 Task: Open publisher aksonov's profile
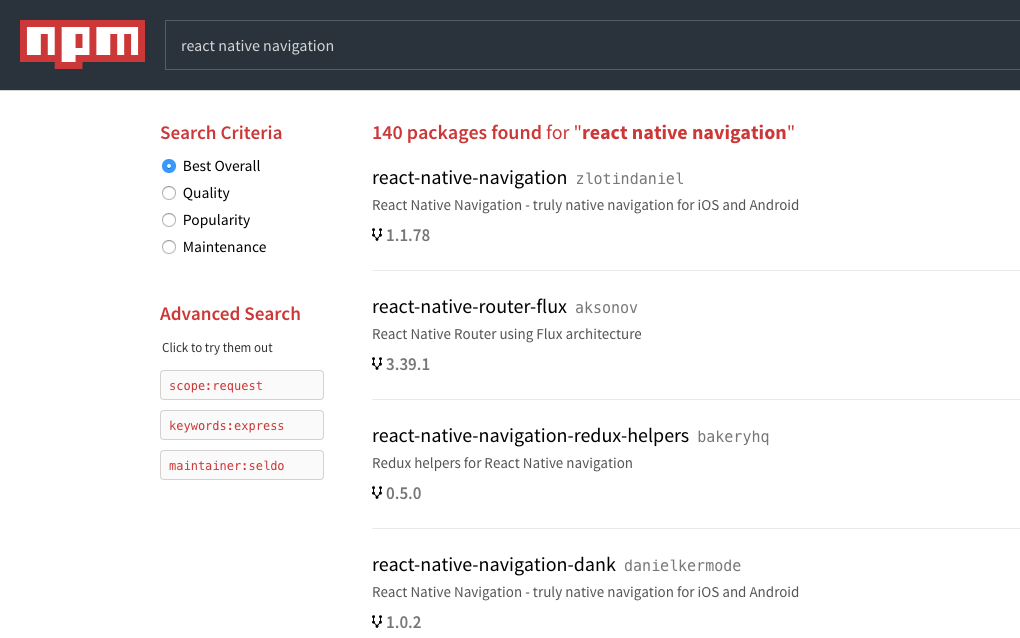606,308
